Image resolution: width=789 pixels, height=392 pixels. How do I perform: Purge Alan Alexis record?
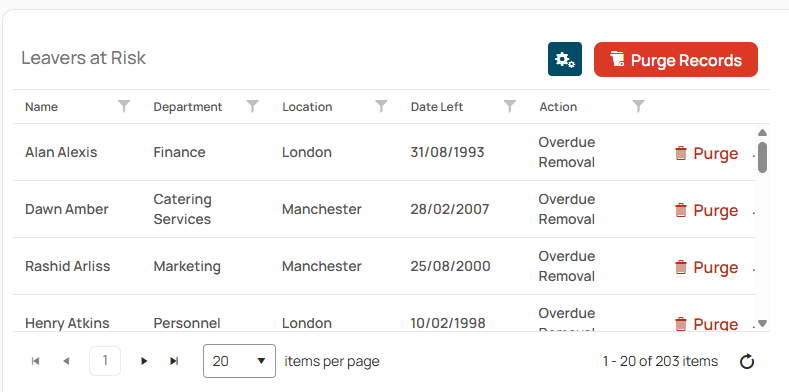click(706, 153)
